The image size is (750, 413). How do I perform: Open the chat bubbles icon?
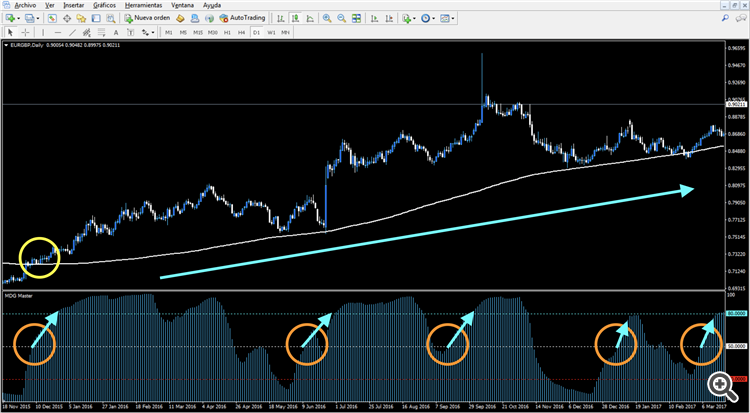pyautogui.click(x=739, y=18)
